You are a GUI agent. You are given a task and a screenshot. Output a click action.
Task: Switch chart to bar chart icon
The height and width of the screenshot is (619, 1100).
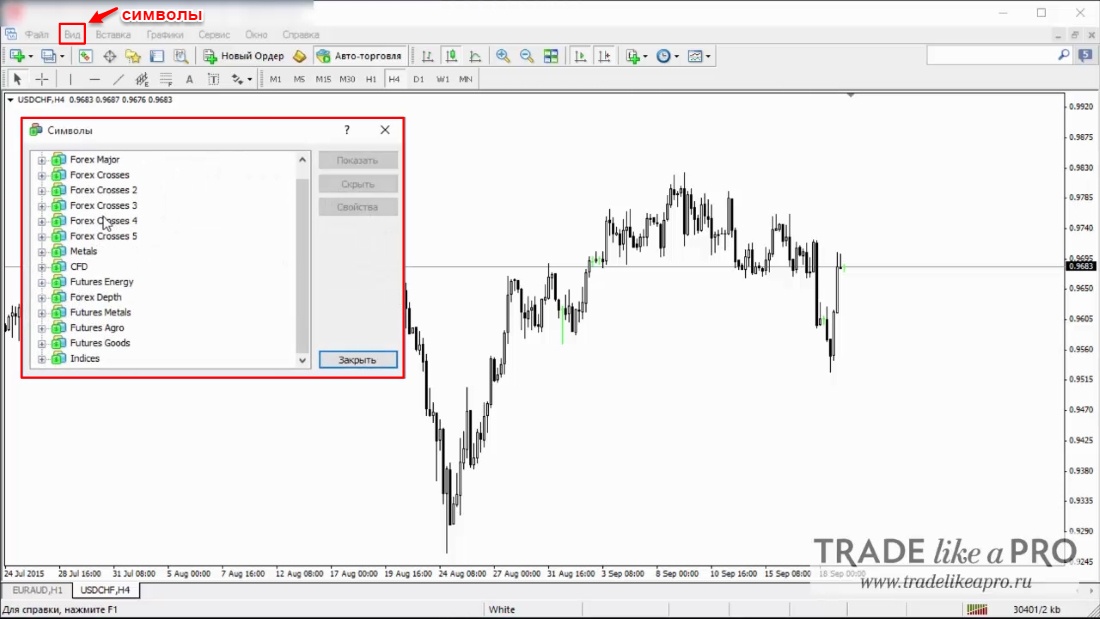[427, 56]
